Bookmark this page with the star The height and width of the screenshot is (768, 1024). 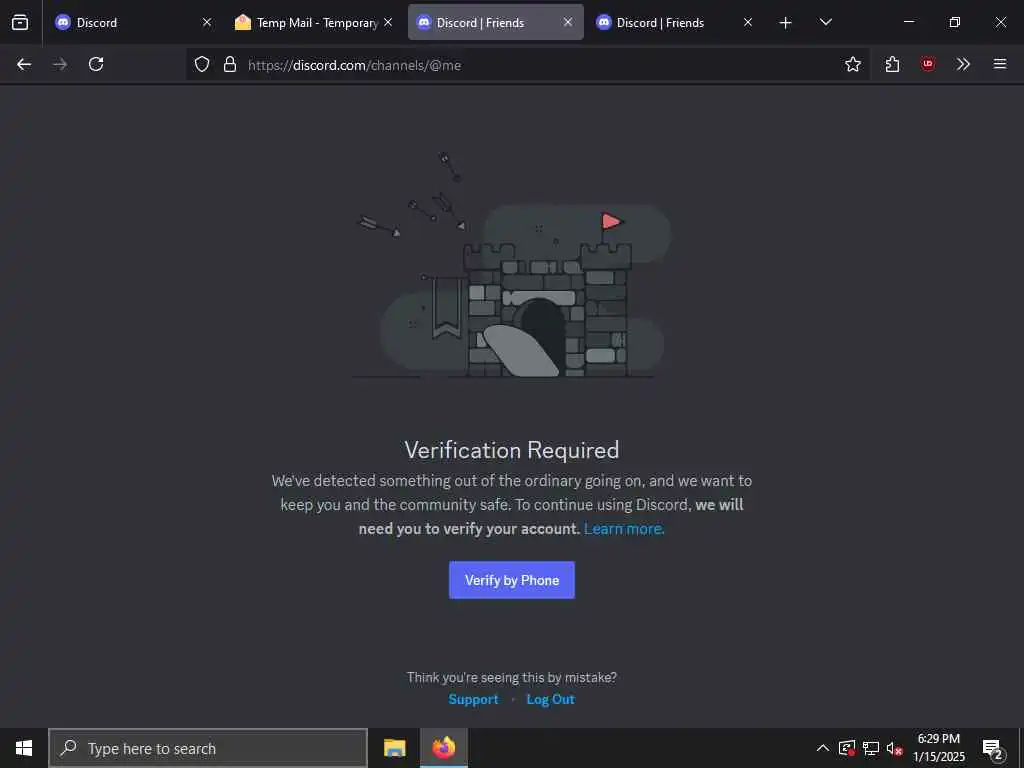click(x=853, y=64)
